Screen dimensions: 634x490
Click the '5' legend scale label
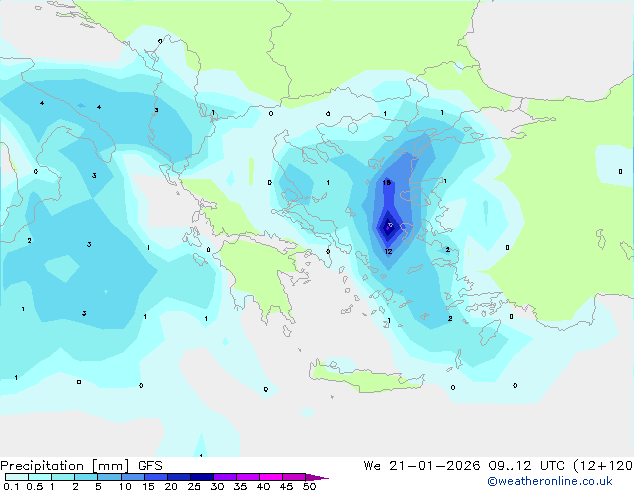click(x=98, y=486)
